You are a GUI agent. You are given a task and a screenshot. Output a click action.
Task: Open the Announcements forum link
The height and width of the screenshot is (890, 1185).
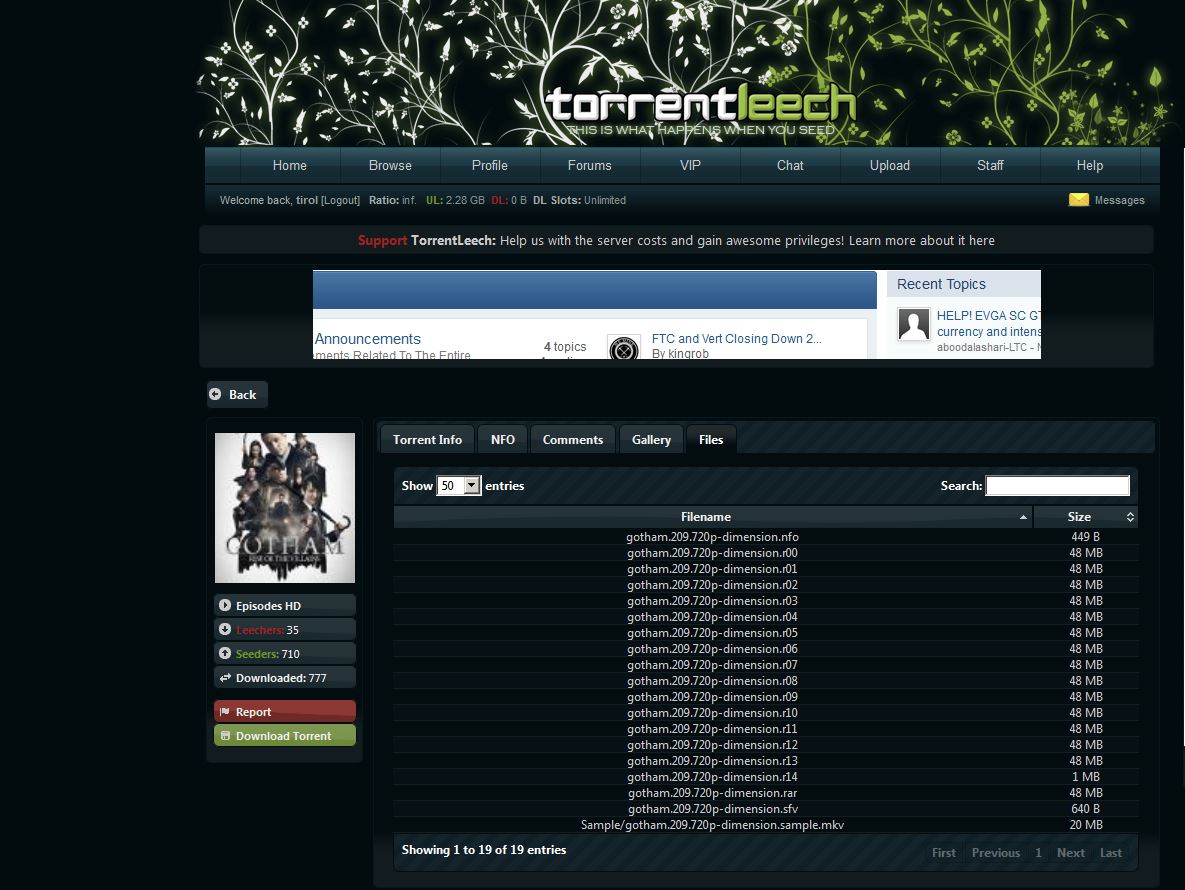[x=367, y=338]
